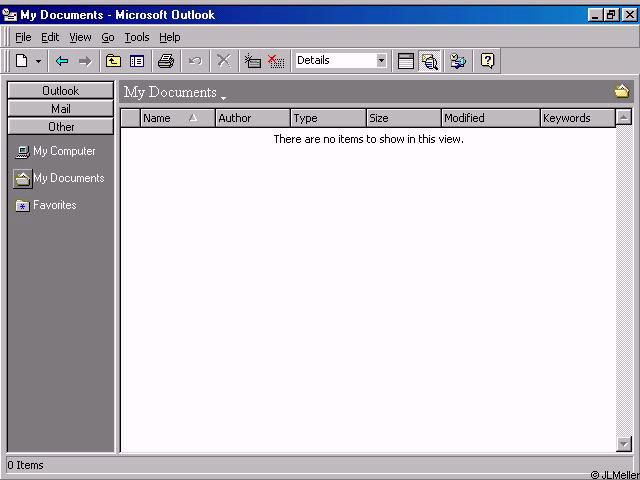
Task: Click 'There are no items to show' message
Action: pos(369,139)
